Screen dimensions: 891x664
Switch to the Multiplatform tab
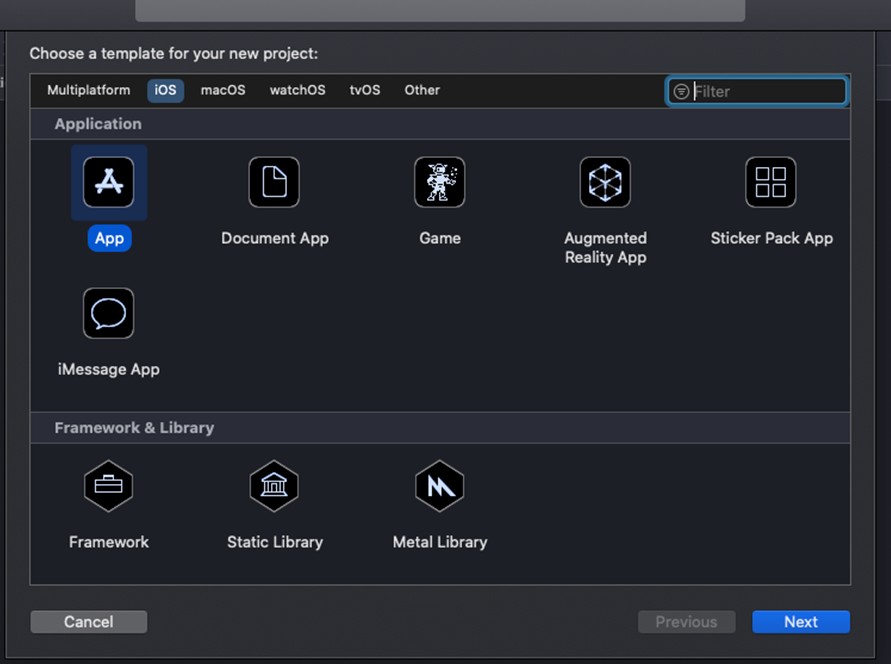pyautogui.click(x=89, y=90)
